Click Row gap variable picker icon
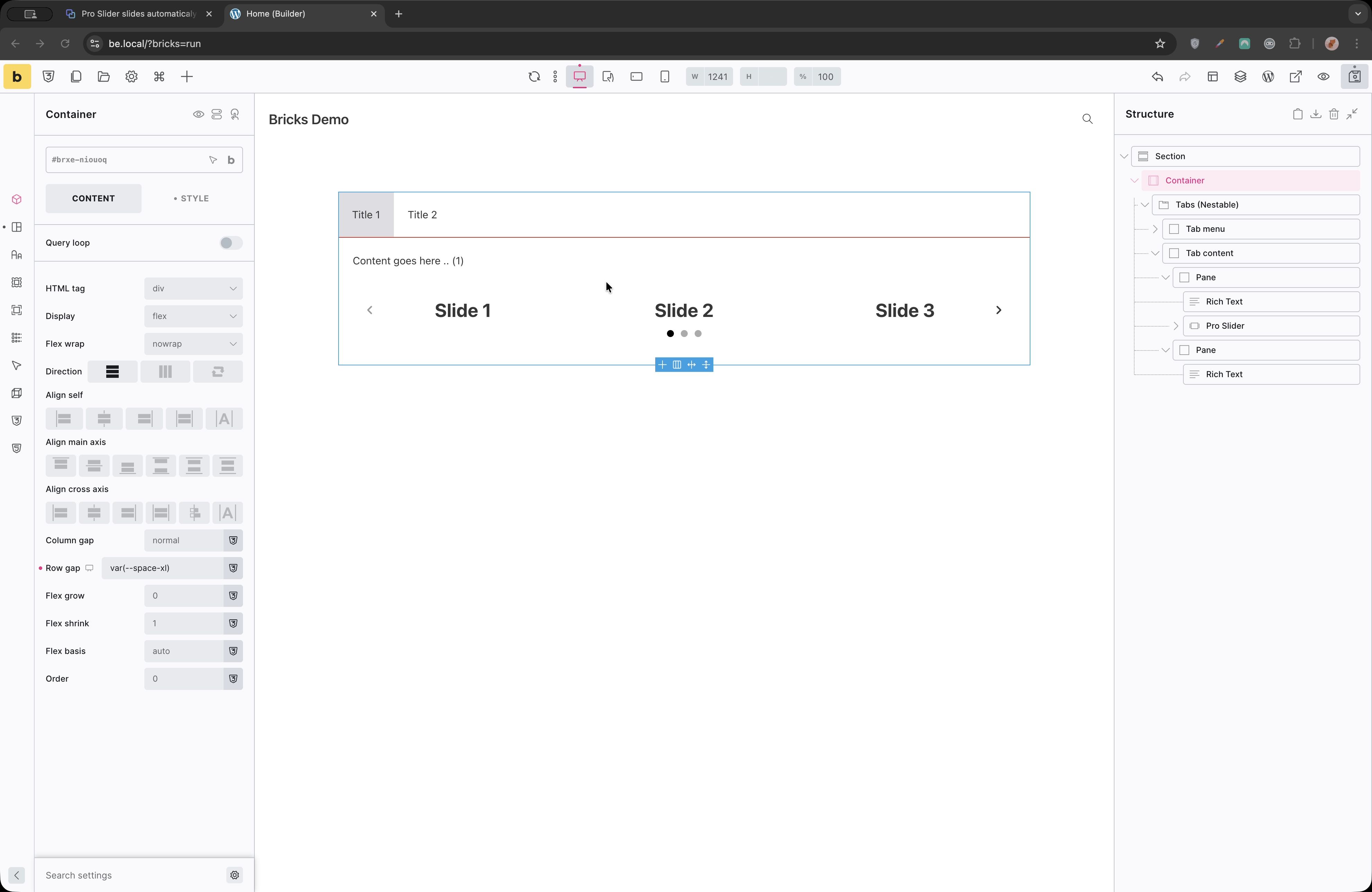Screen dimensions: 1372x892 [x=234, y=568]
